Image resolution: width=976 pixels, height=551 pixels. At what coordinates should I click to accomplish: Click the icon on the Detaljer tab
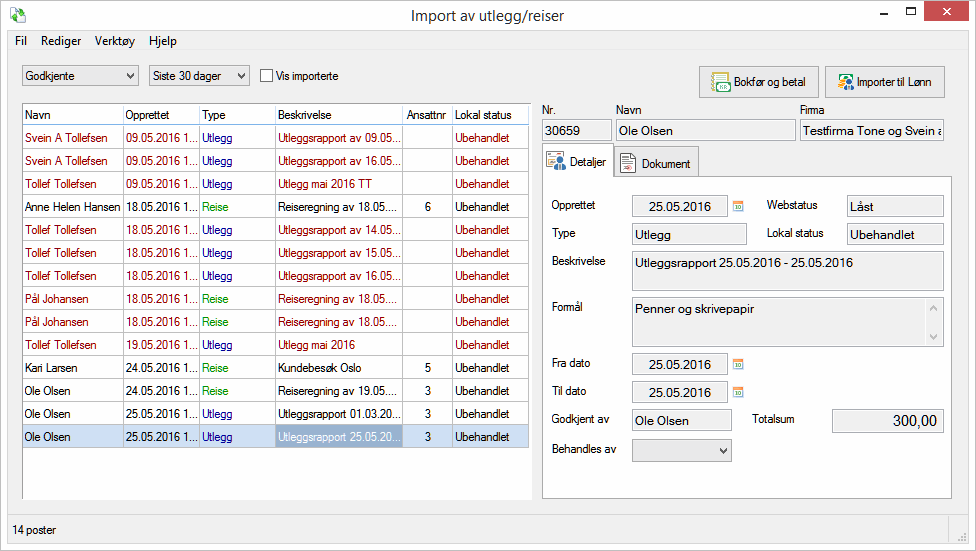(x=556, y=161)
